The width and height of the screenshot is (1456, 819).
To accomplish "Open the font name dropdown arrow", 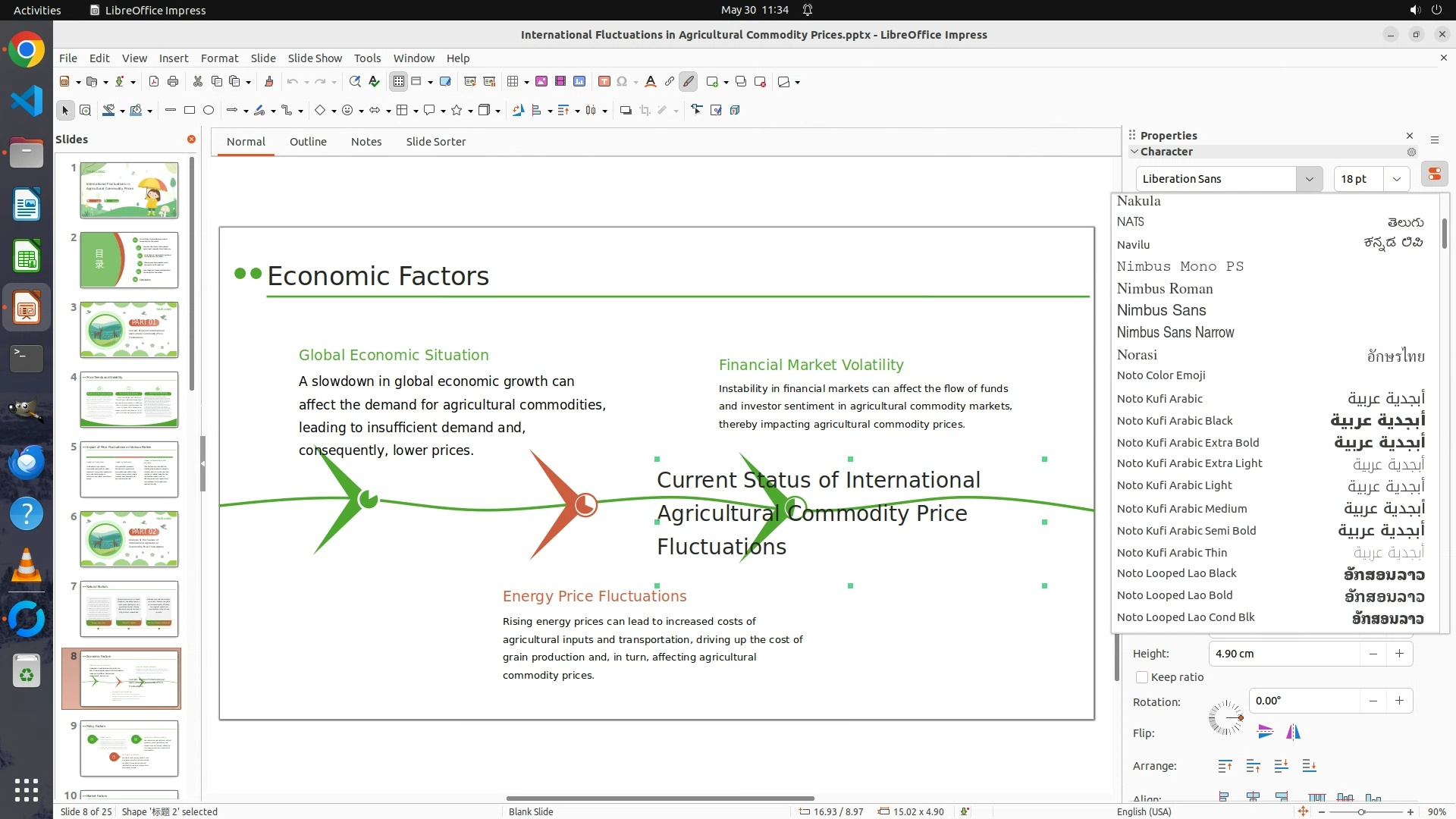I will (x=1309, y=179).
